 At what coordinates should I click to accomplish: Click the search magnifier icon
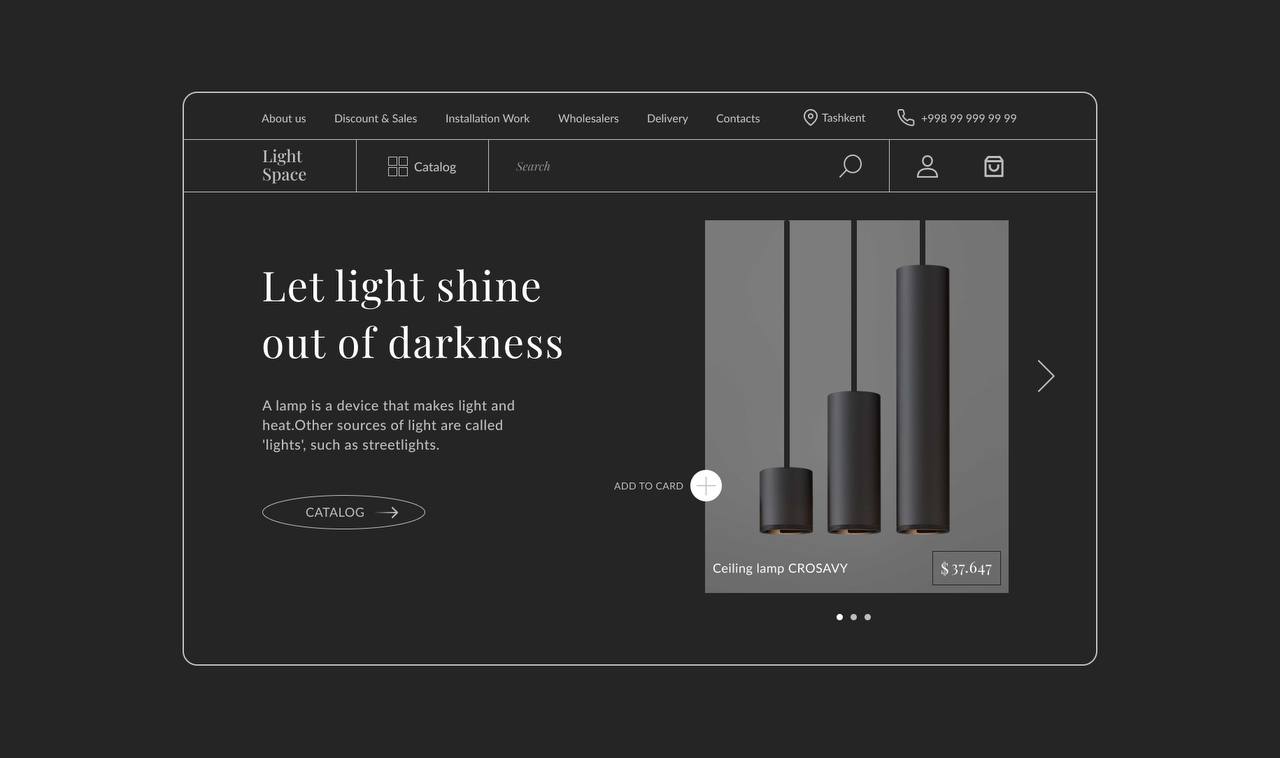pyautogui.click(x=850, y=166)
